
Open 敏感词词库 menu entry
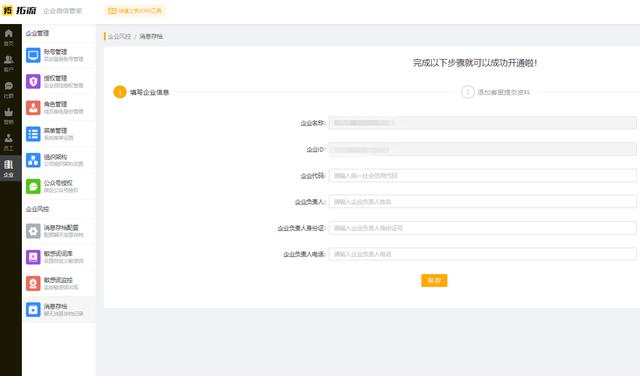pos(59,257)
